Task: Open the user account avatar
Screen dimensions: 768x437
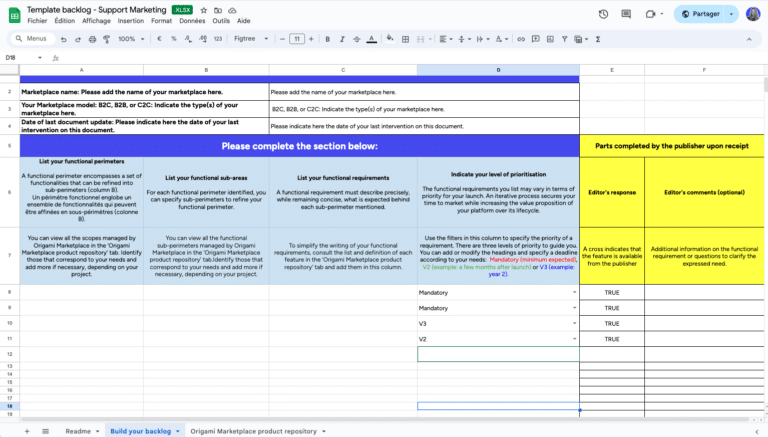Action: point(753,14)
